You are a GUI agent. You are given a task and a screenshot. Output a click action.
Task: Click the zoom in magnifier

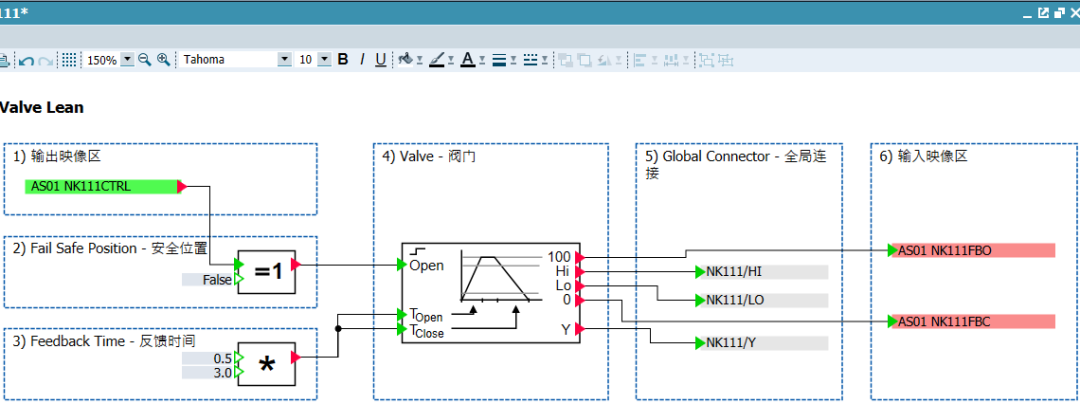pyautogui.click(x=163, y=60)
